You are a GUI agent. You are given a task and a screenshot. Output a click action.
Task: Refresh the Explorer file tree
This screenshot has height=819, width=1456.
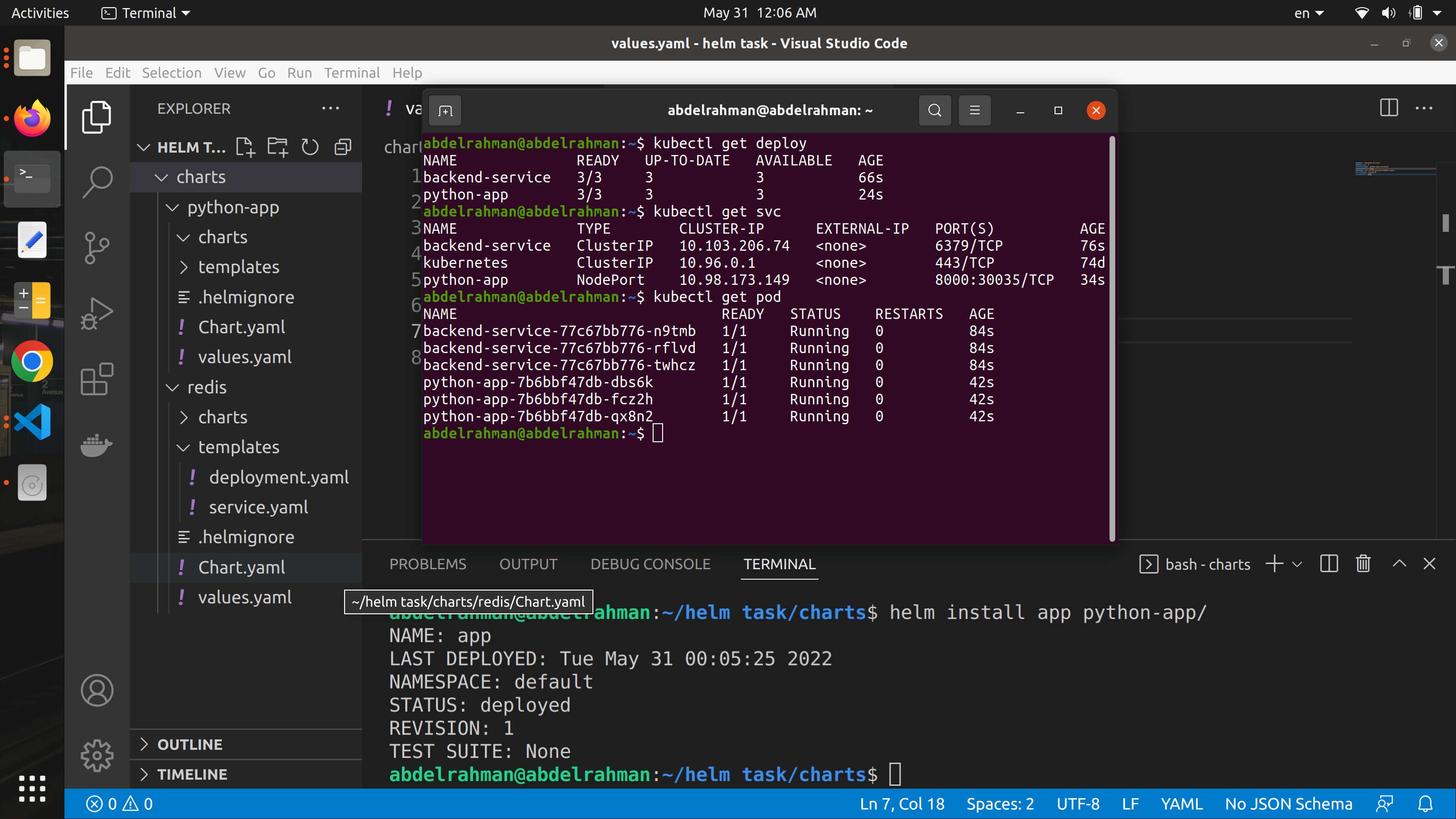coord(310,146)
